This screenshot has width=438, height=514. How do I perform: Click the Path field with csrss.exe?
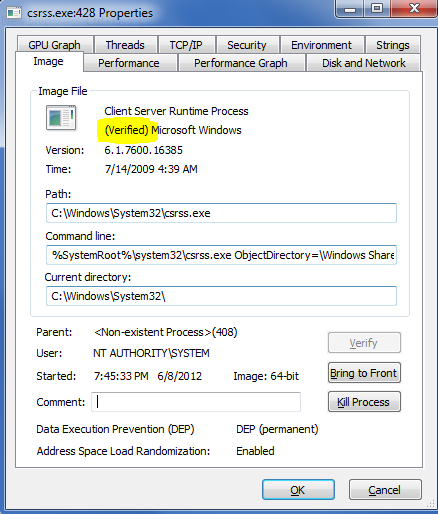pos(221,213)
